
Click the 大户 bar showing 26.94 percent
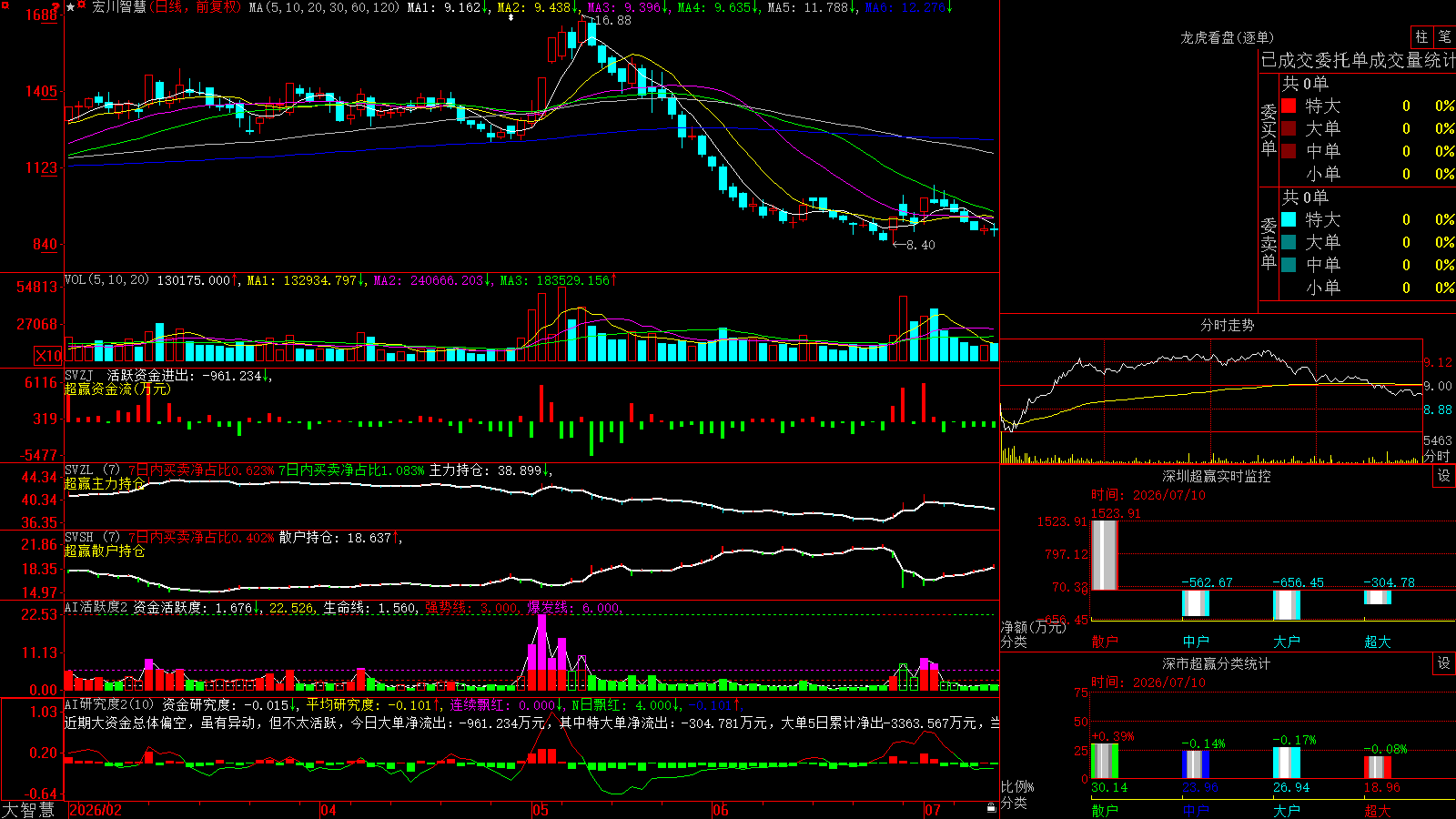1287,763
